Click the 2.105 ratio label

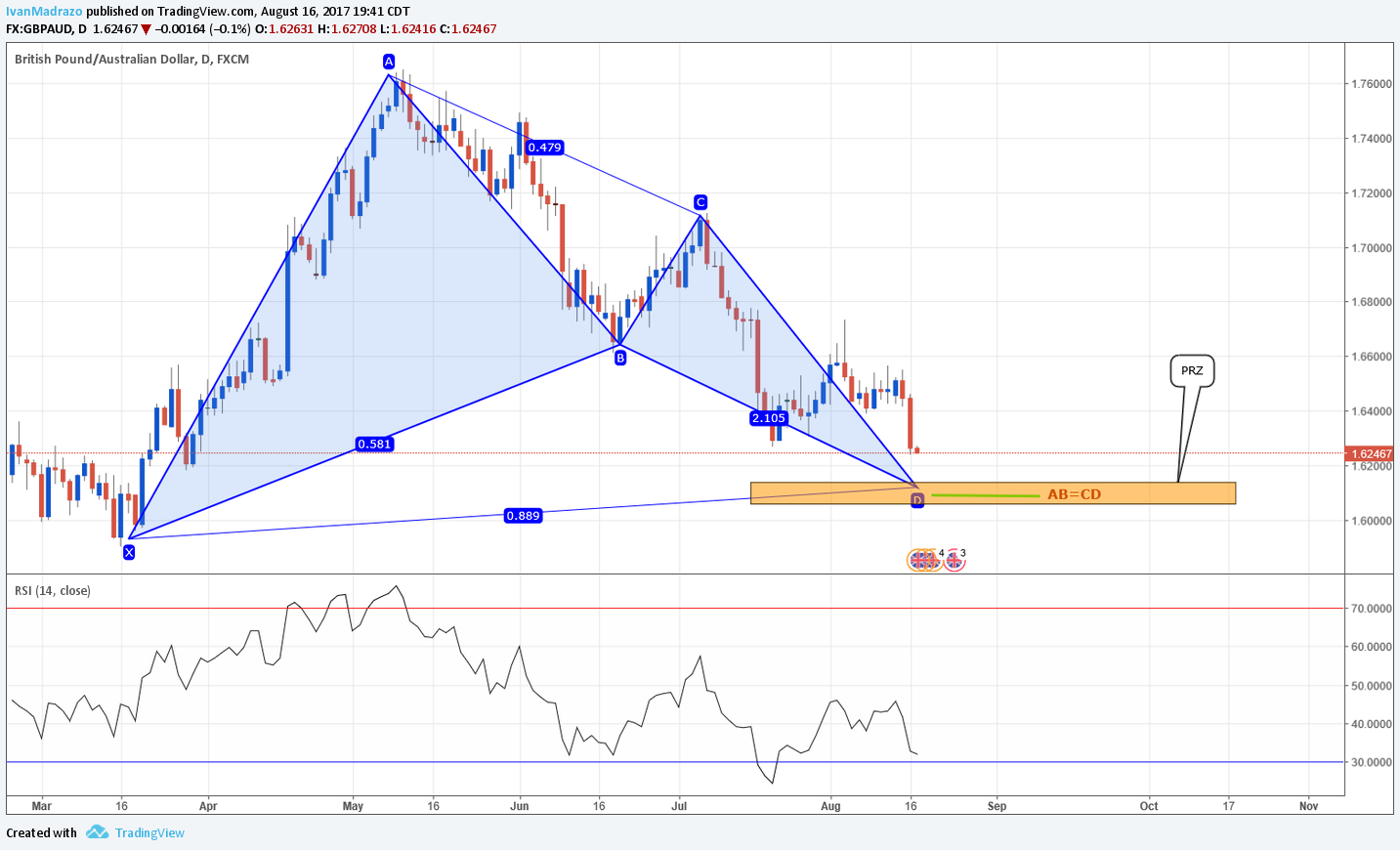(769, 418)
